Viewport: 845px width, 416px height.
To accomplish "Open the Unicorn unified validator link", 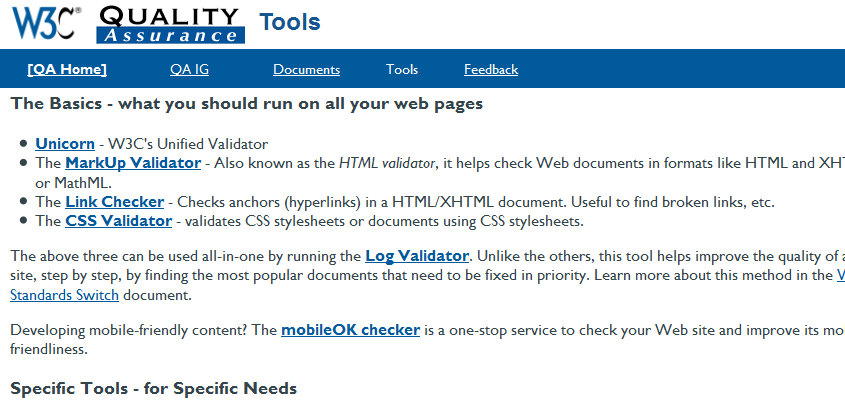I will pos(65,144).
